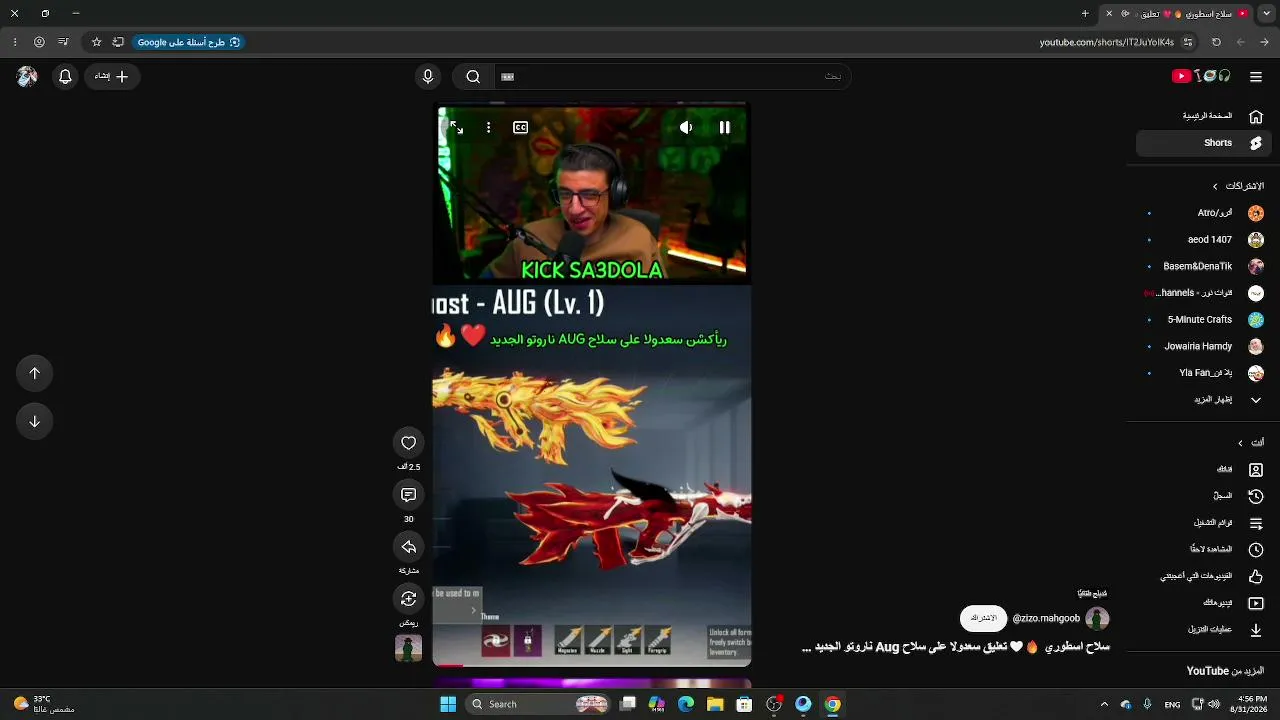Go to previous Short with up arrow
This screenshot has width=1280, height=720.
tap(34, 373)
